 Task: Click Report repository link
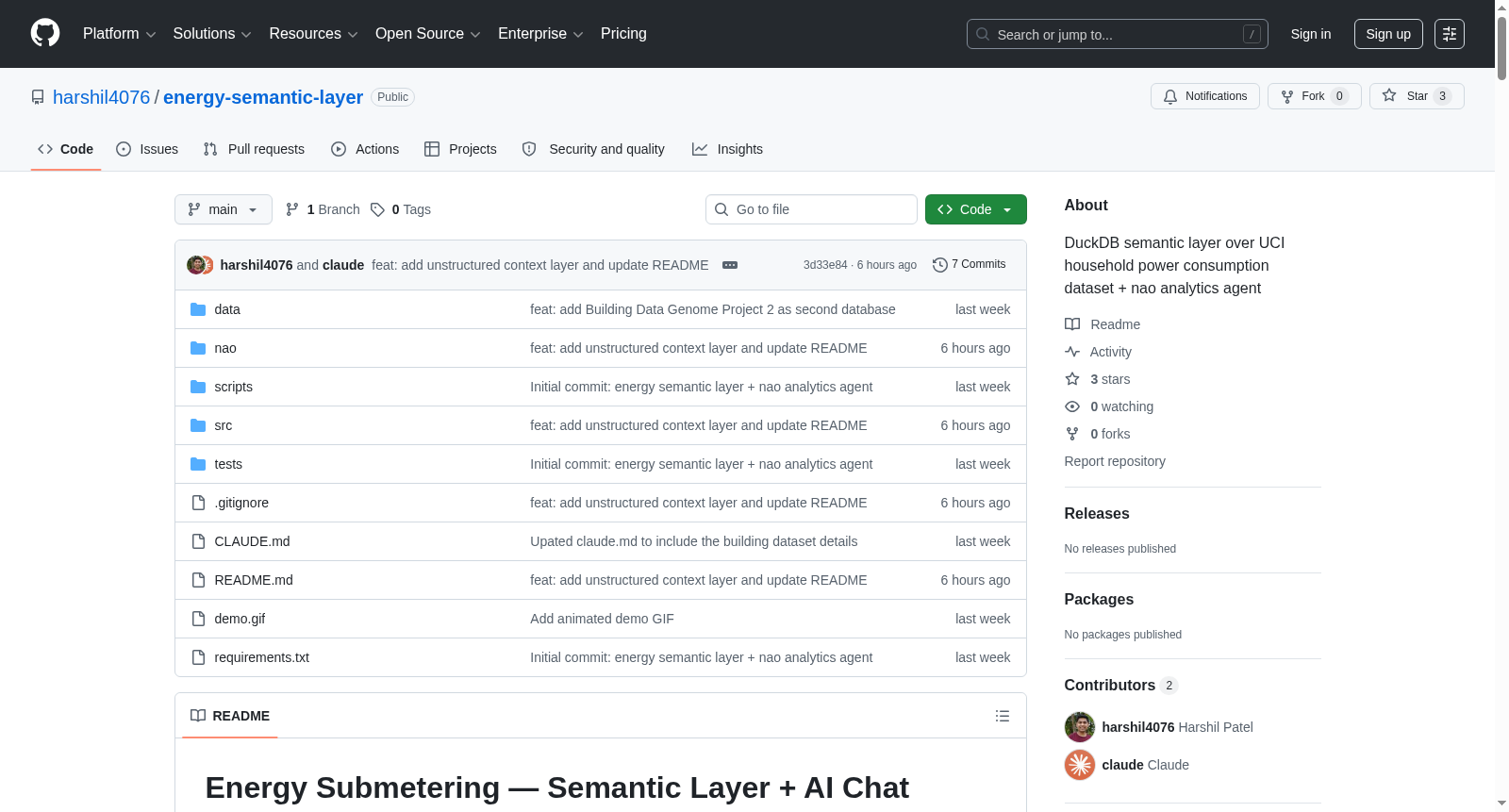[1115, 461]
